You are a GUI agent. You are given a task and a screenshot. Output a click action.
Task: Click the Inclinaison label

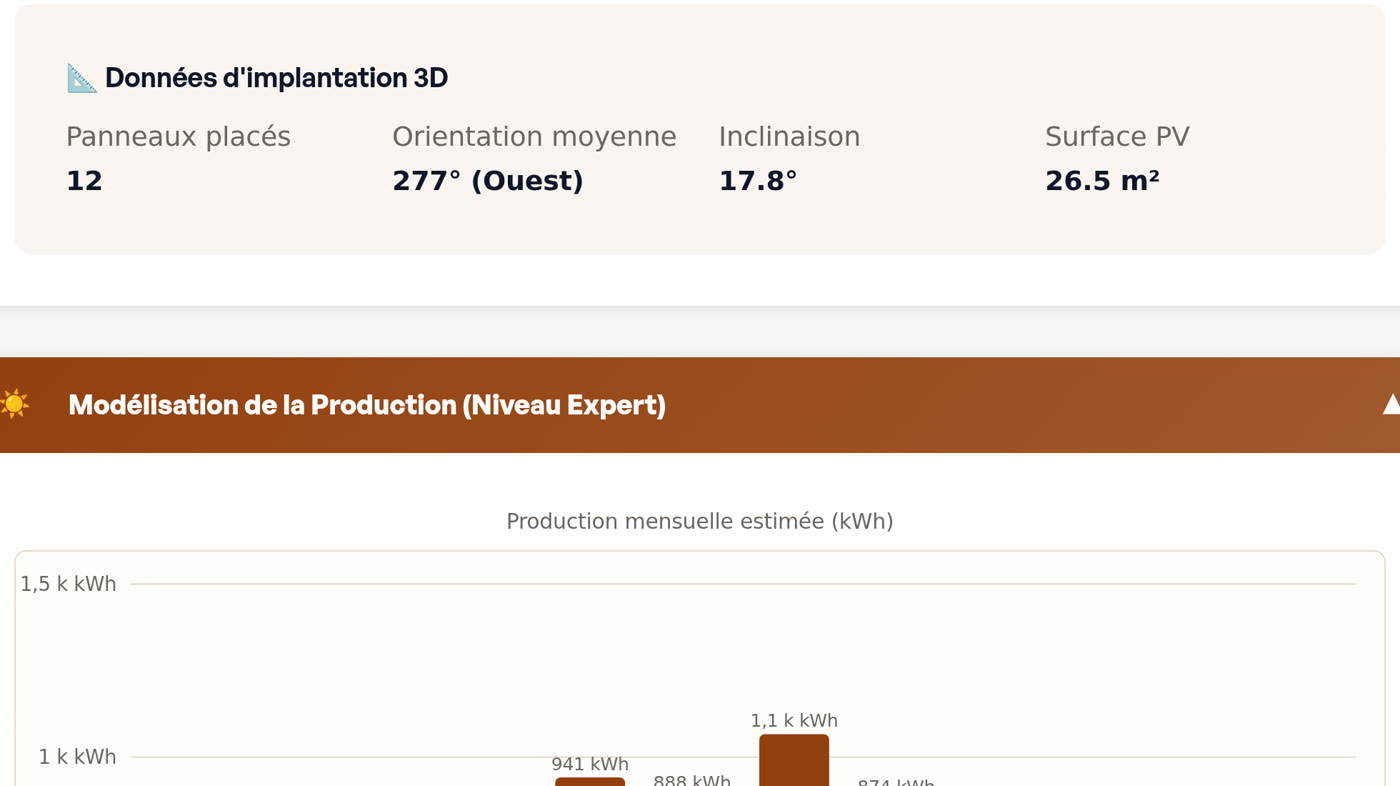coord(789,137)
